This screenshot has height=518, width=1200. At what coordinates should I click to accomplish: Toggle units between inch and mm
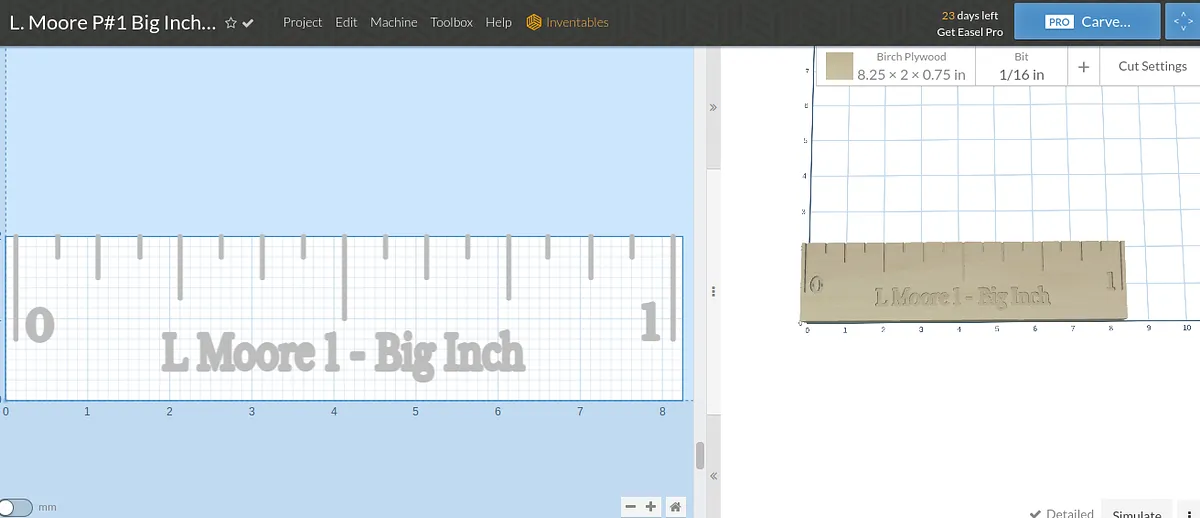[x=17, y=508]
